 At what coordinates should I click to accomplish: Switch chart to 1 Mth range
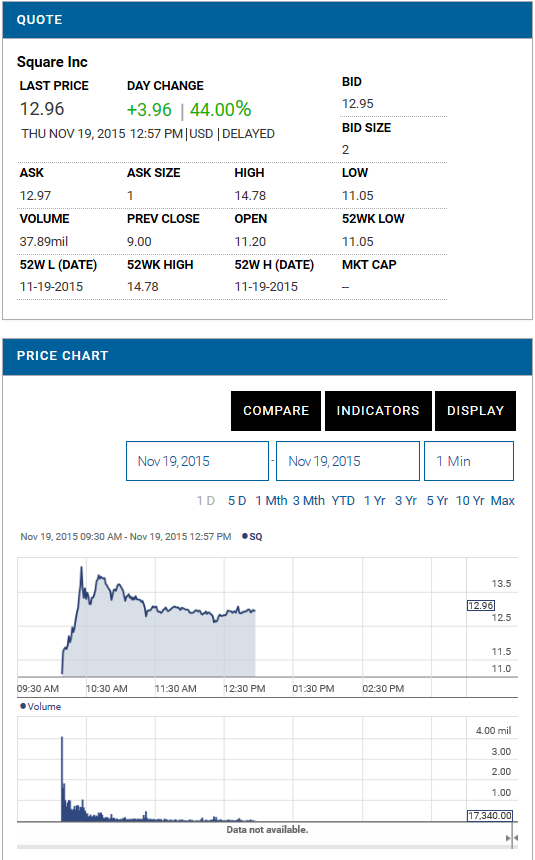(271, 501)
